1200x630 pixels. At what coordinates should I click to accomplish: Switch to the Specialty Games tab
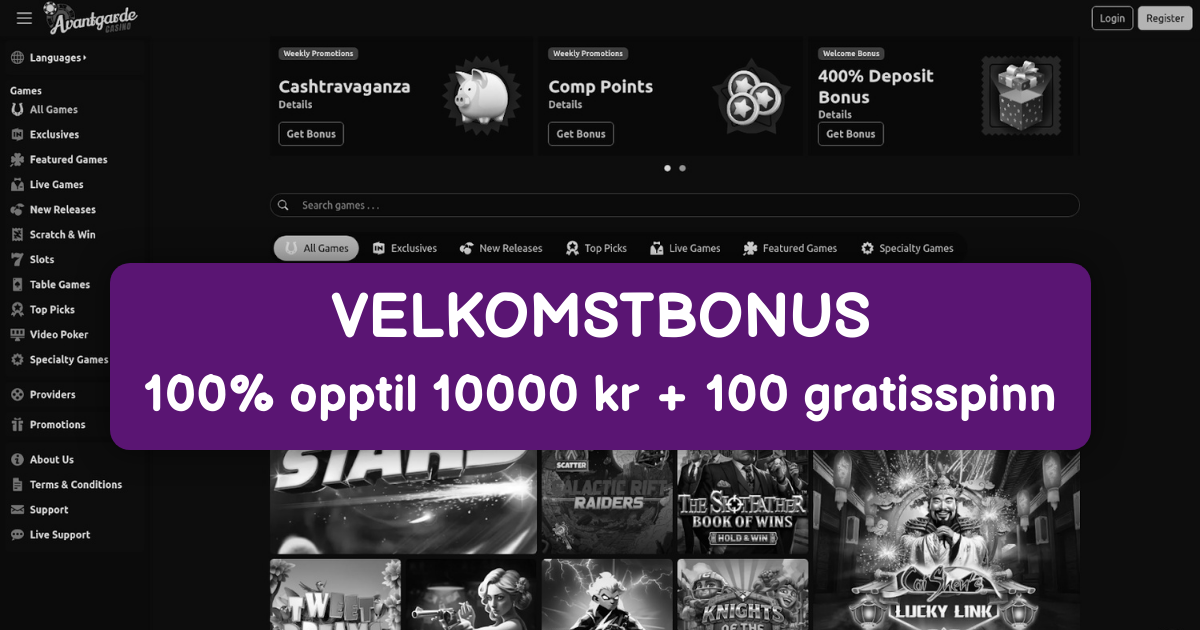[x=907, y=248]
